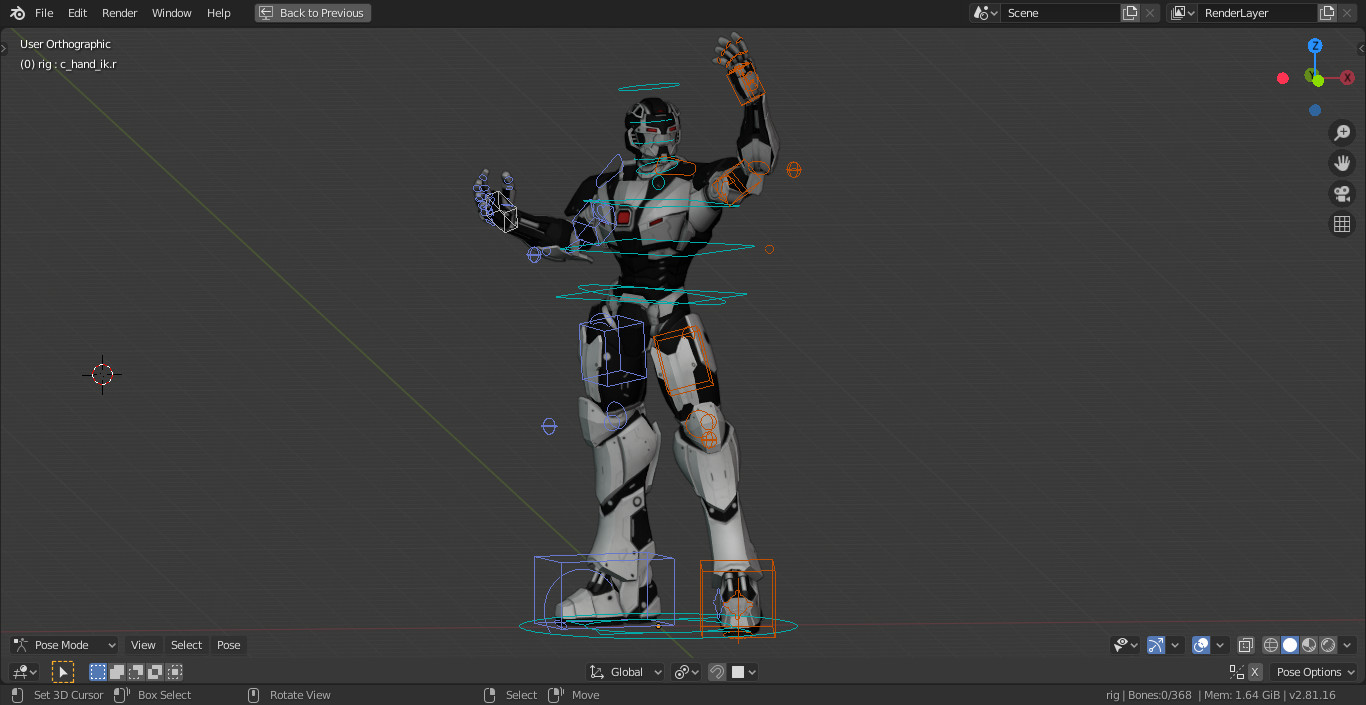Open the Global transform orientation dropdown
Viewport: 1366px width, 705px height.
(624, 671)
